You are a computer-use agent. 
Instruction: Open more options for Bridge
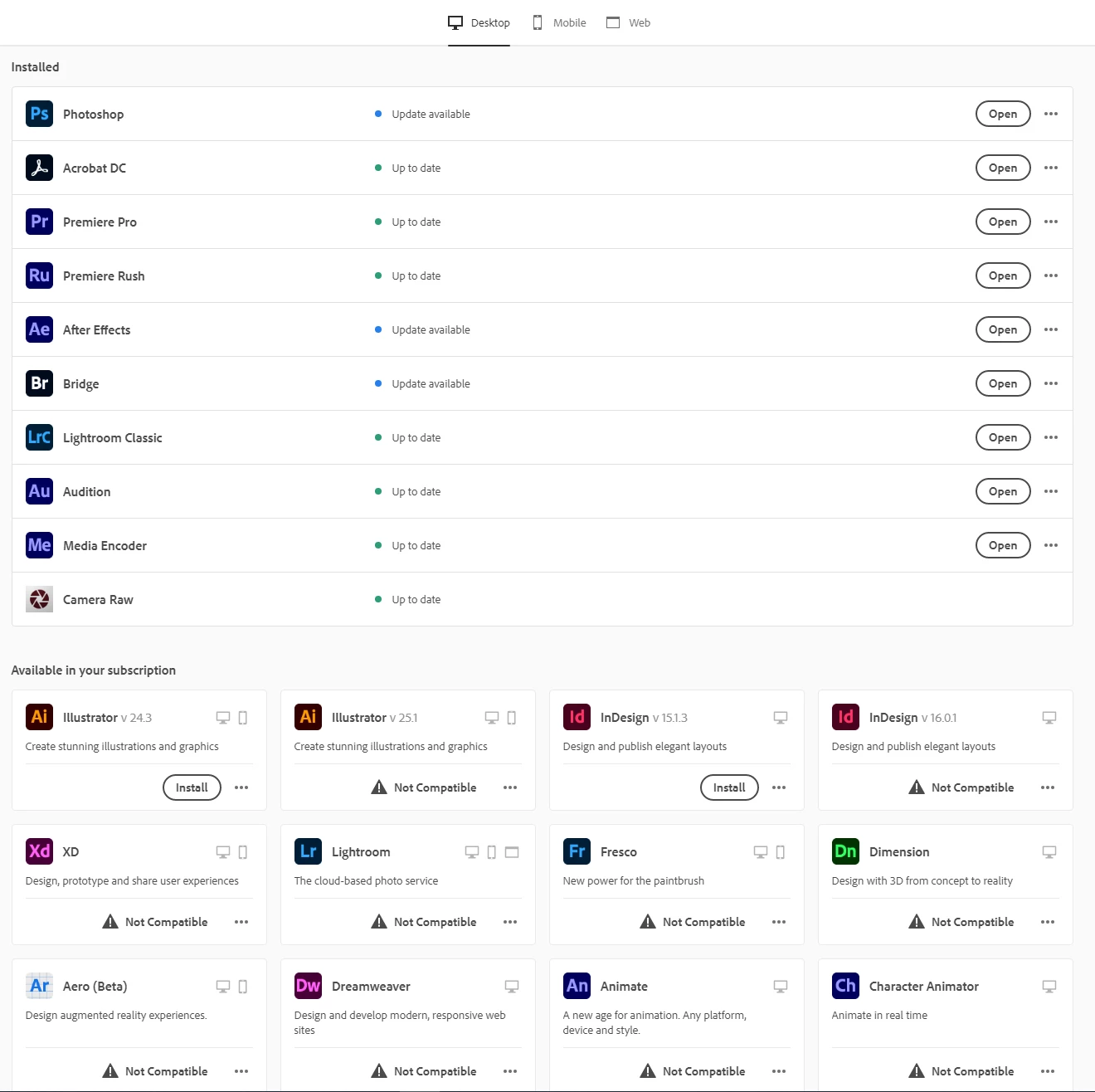(1051, 383)
